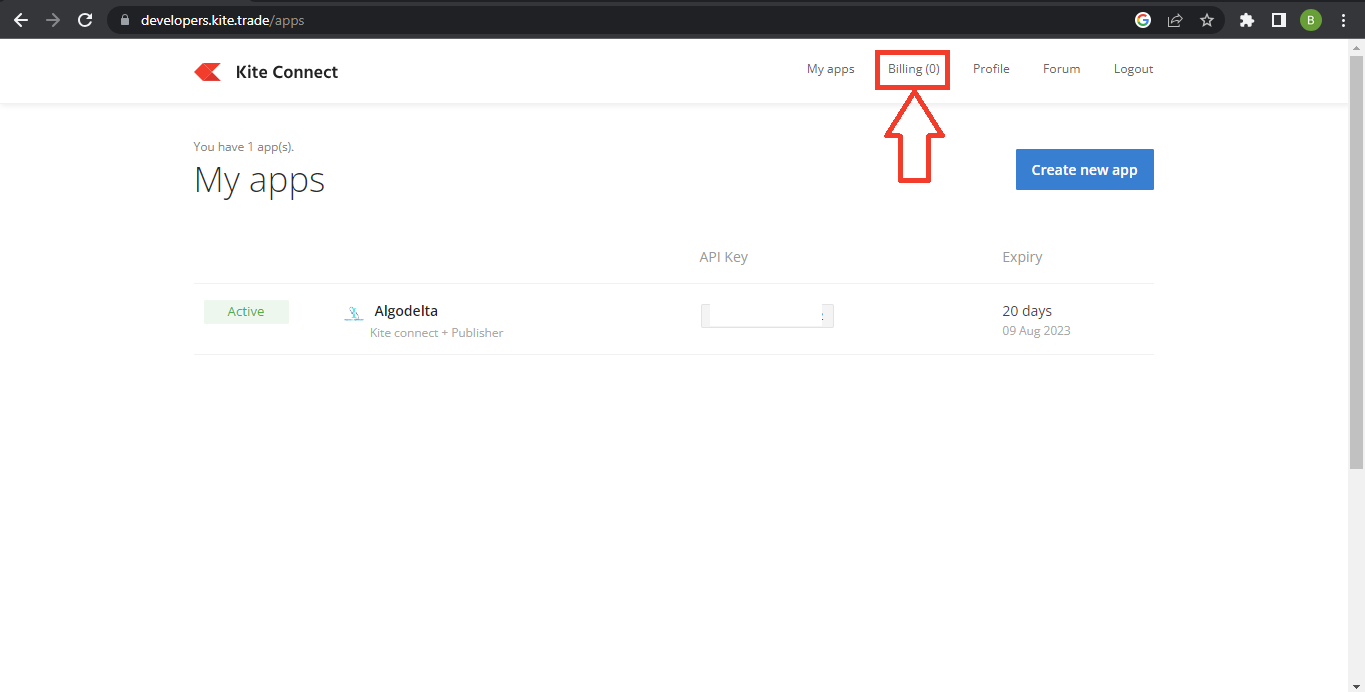Click the Create new app button
This screenshot has width=1365, height=692.
pos(1084,169)
